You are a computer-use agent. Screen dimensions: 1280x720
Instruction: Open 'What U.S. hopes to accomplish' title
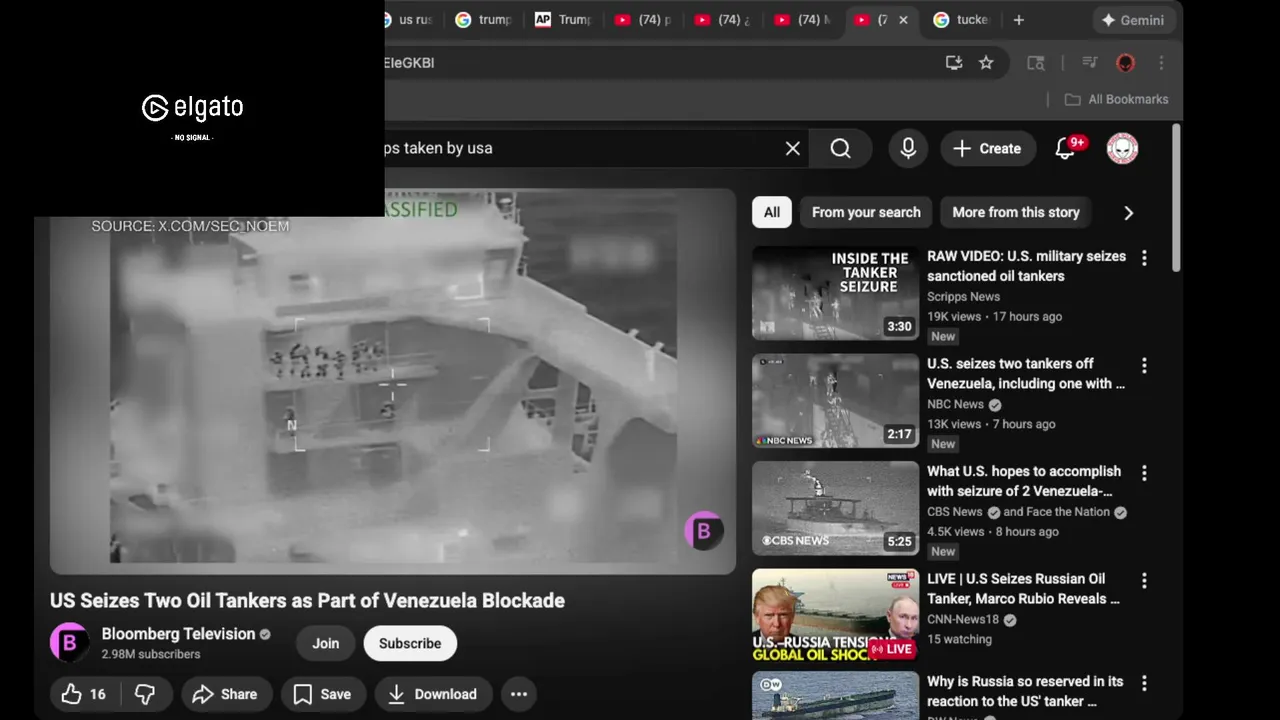coord(1024,481)
